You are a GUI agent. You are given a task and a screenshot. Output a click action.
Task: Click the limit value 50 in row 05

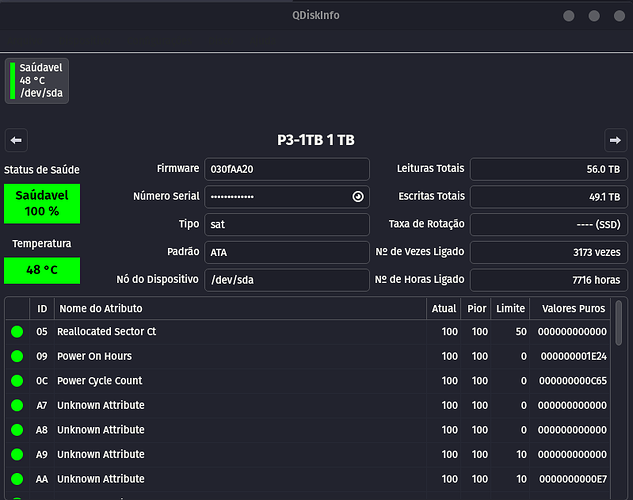coord(521,332)
